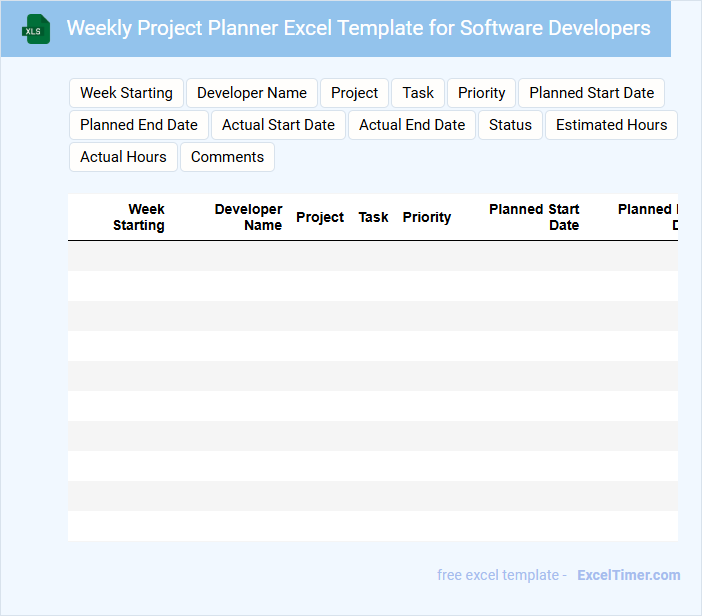
Task: Open the ExcelTimer.com link
Action: point(628,575)
